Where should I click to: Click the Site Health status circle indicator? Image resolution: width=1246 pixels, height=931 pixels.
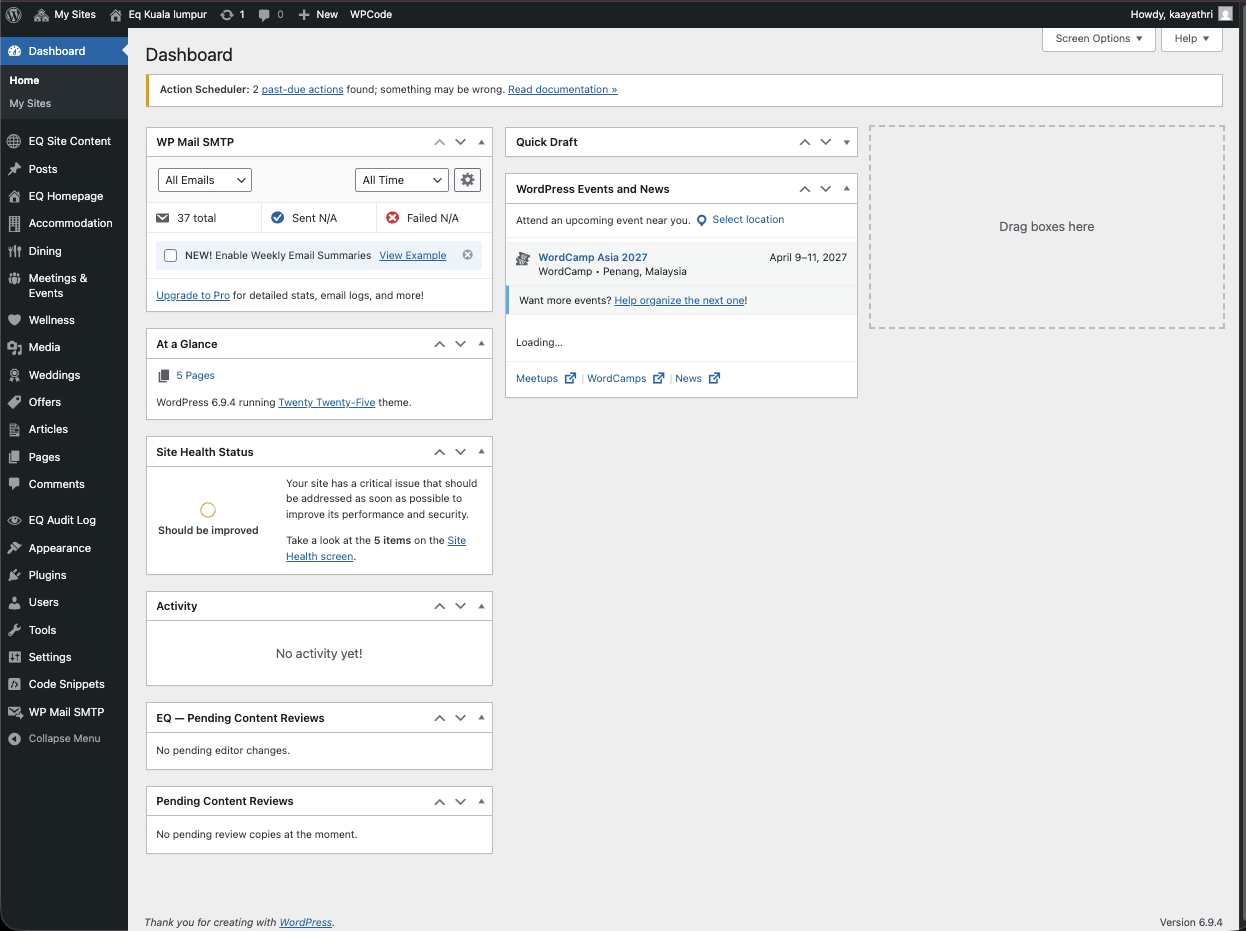[208, 510]
